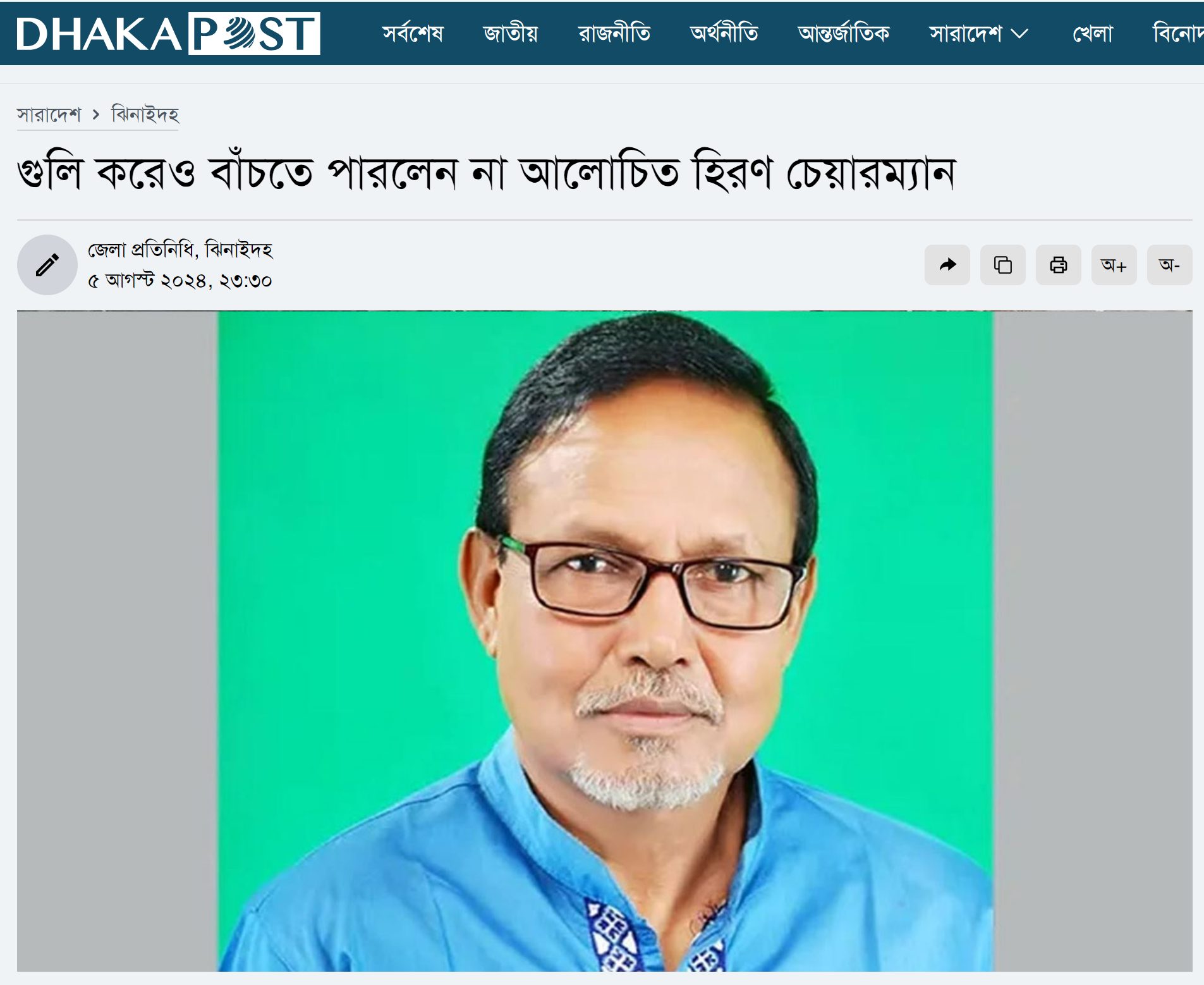The width and height of the screenshot is (1204, 985).
Task: Print the article using printer icon
Action: [x=1058, y=265]
